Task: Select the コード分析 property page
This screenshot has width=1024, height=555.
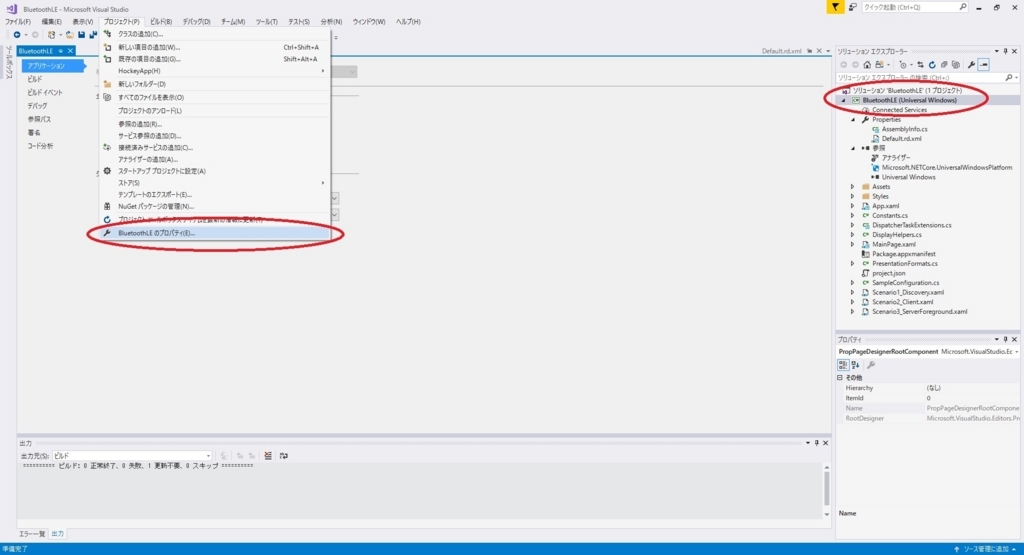Action: point(40,146)
